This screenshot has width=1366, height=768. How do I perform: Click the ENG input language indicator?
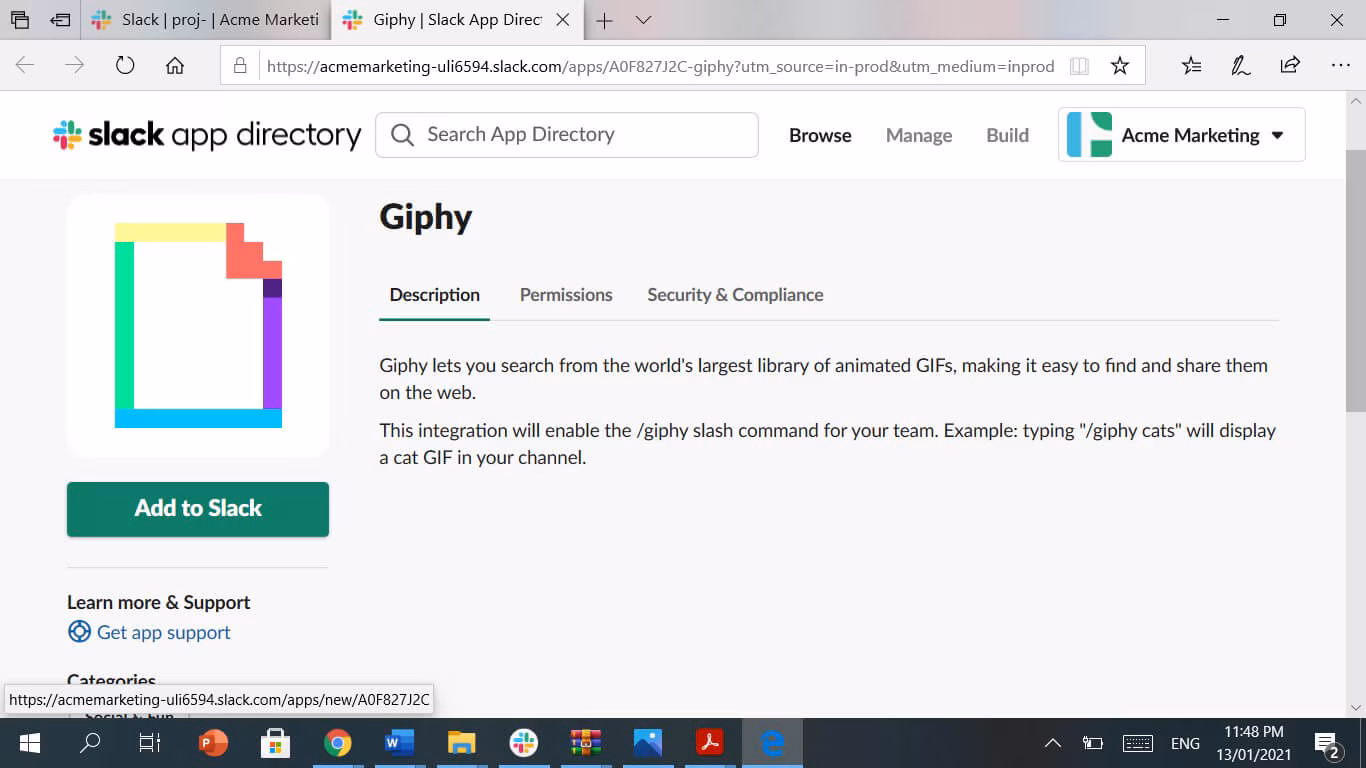pyautogui.click(x=1185, y=743)
